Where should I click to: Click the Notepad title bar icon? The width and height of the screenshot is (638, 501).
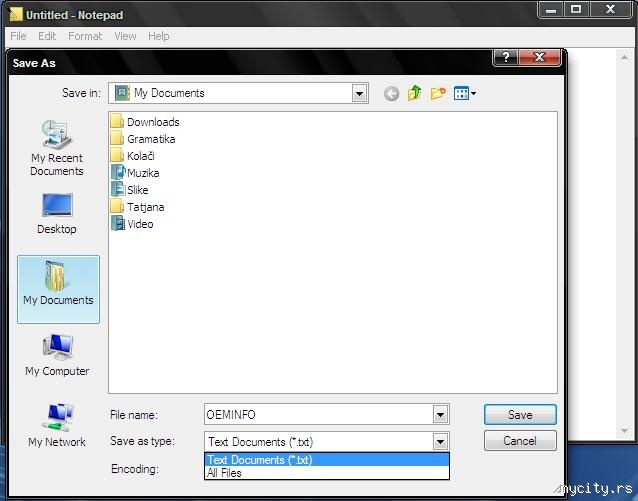coord(16,15)
